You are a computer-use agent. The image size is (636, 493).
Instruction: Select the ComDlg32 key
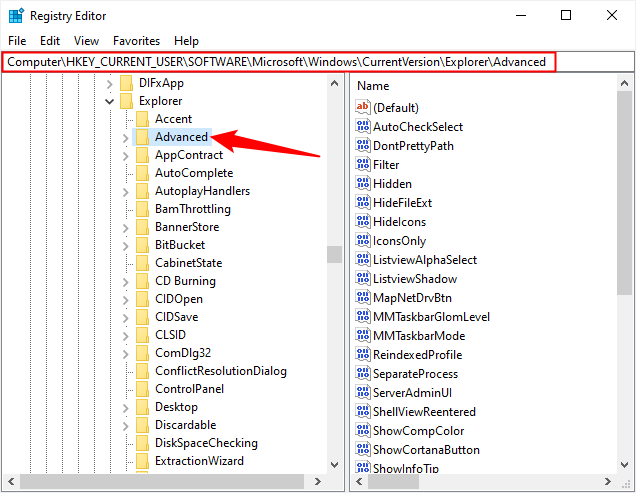(x=183, y=353)
